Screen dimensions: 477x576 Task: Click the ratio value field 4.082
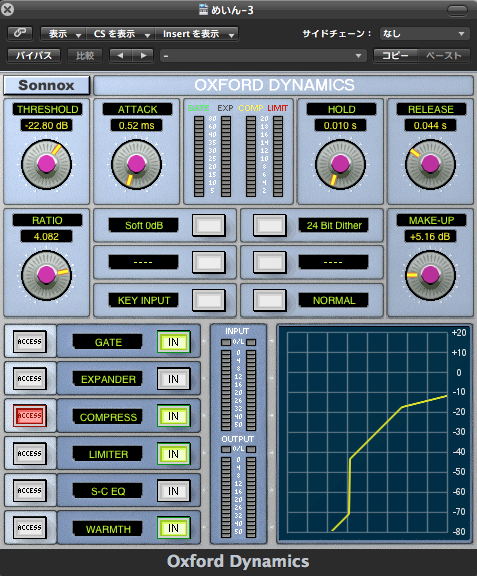pyautogui.click(x=46, y=237)
